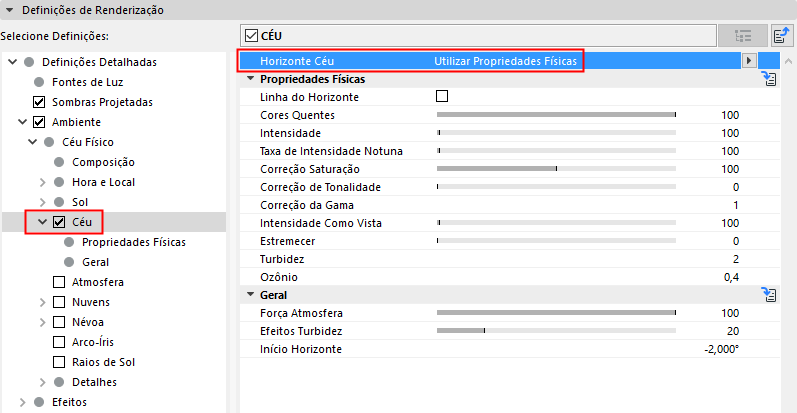Expand the Hora e Local tree node
The image size is (797, 413).
point(43,182)
